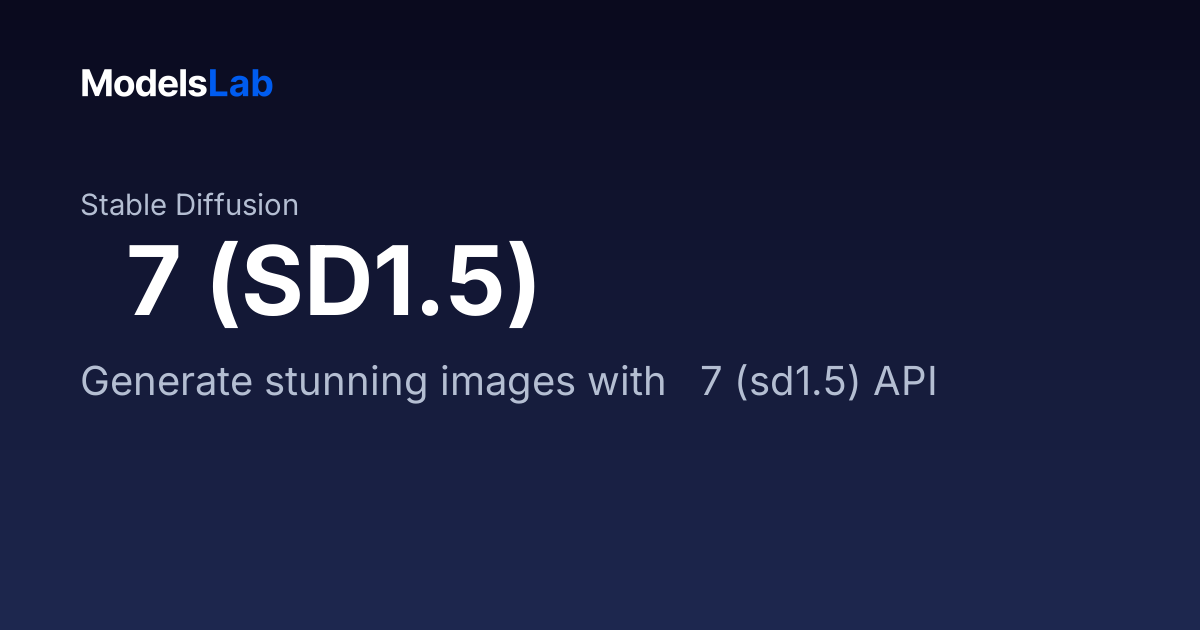Click the word "Diffusion" above the title
The image size is (1200, 630).
point(237,205)
